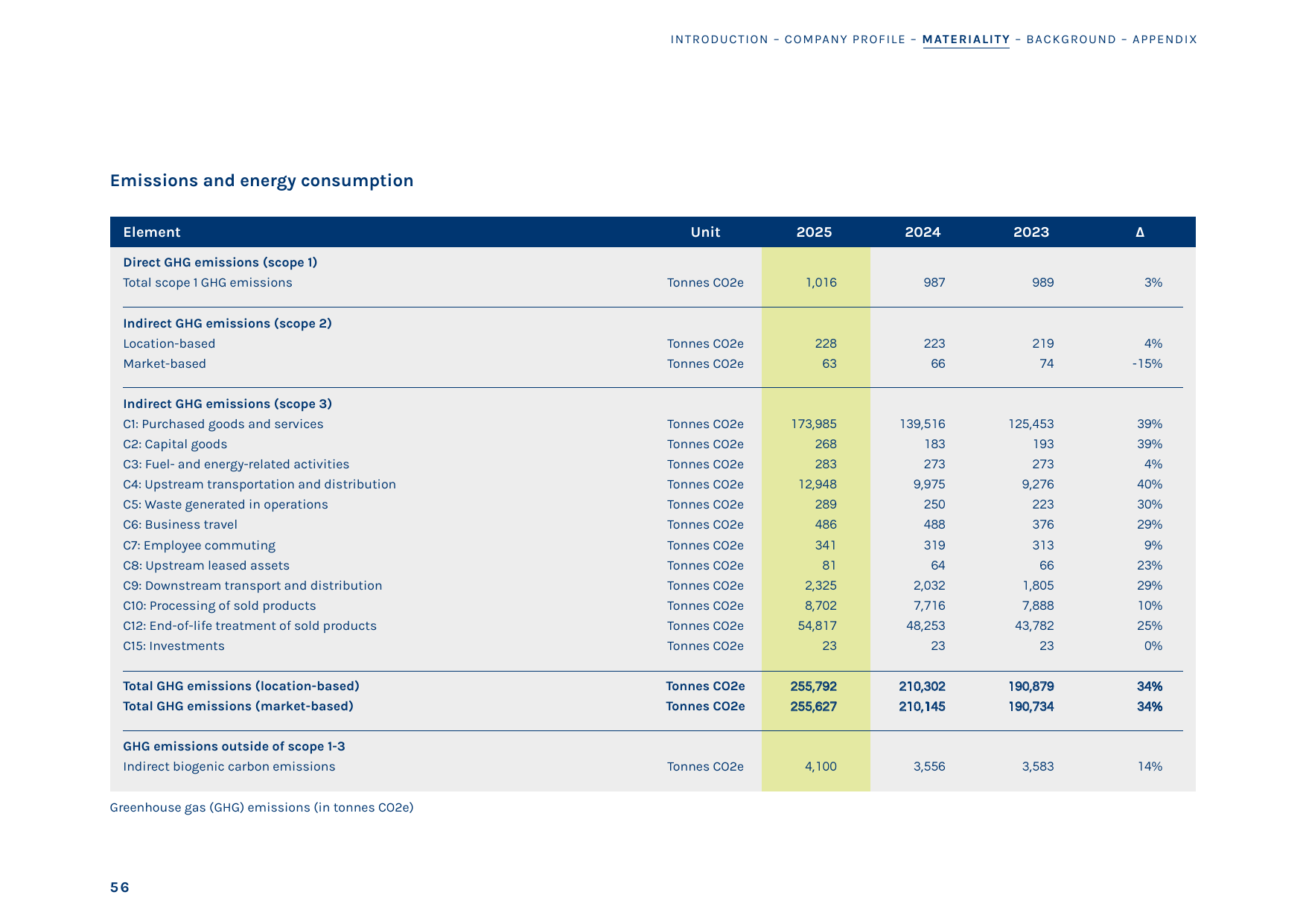Go to COMPANY PROFILE section

click(845, 39)
